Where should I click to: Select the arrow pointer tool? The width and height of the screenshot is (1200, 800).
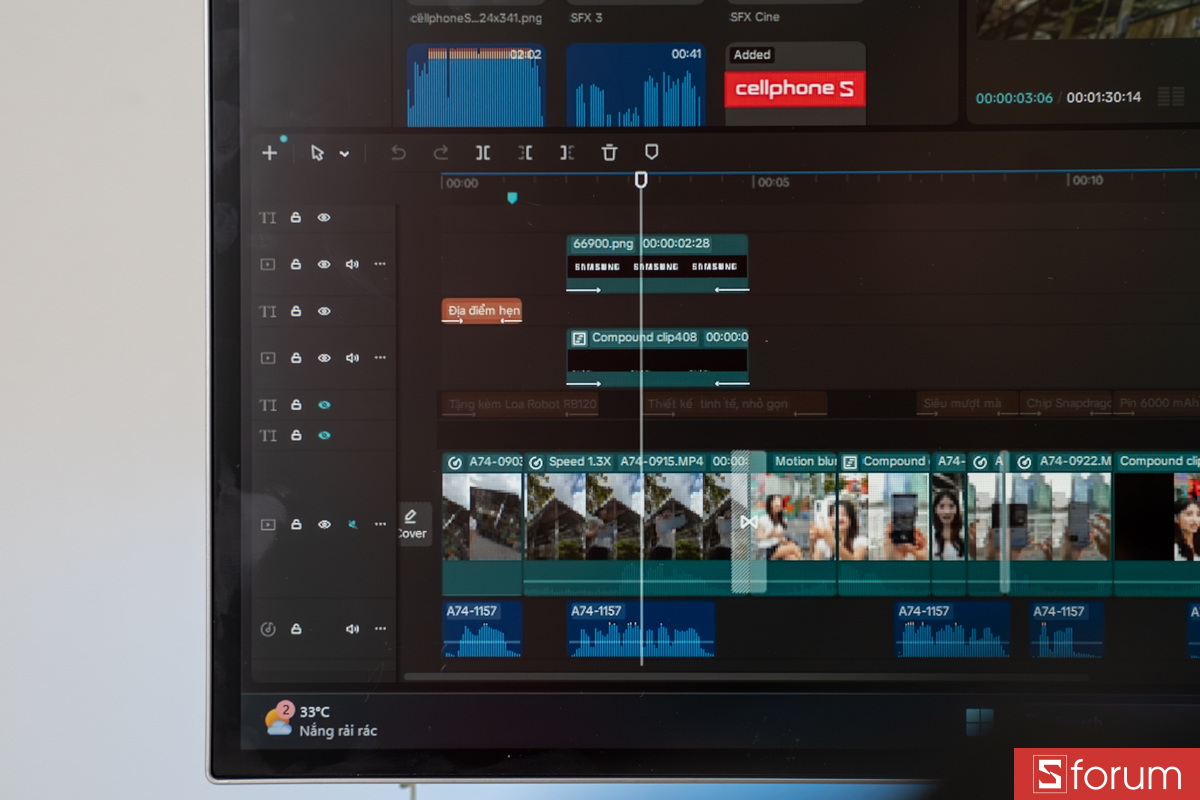click(x=317, y=153)
